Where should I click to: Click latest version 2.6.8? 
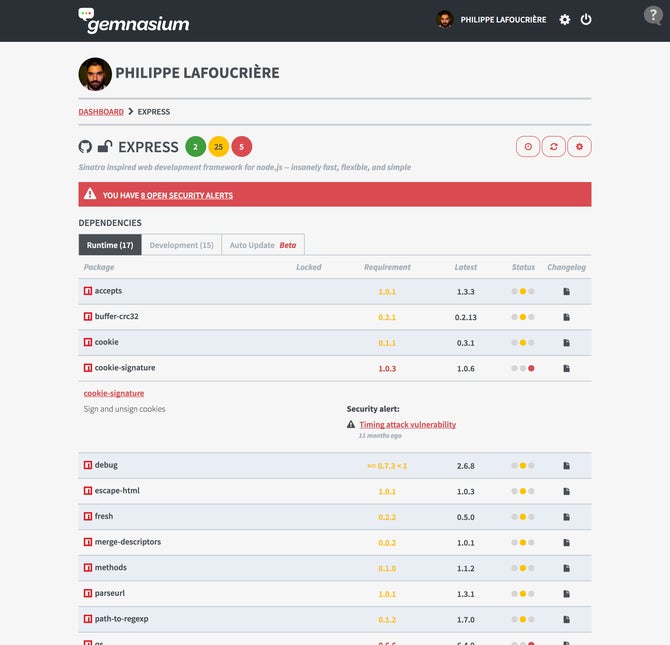coord(466,465)
